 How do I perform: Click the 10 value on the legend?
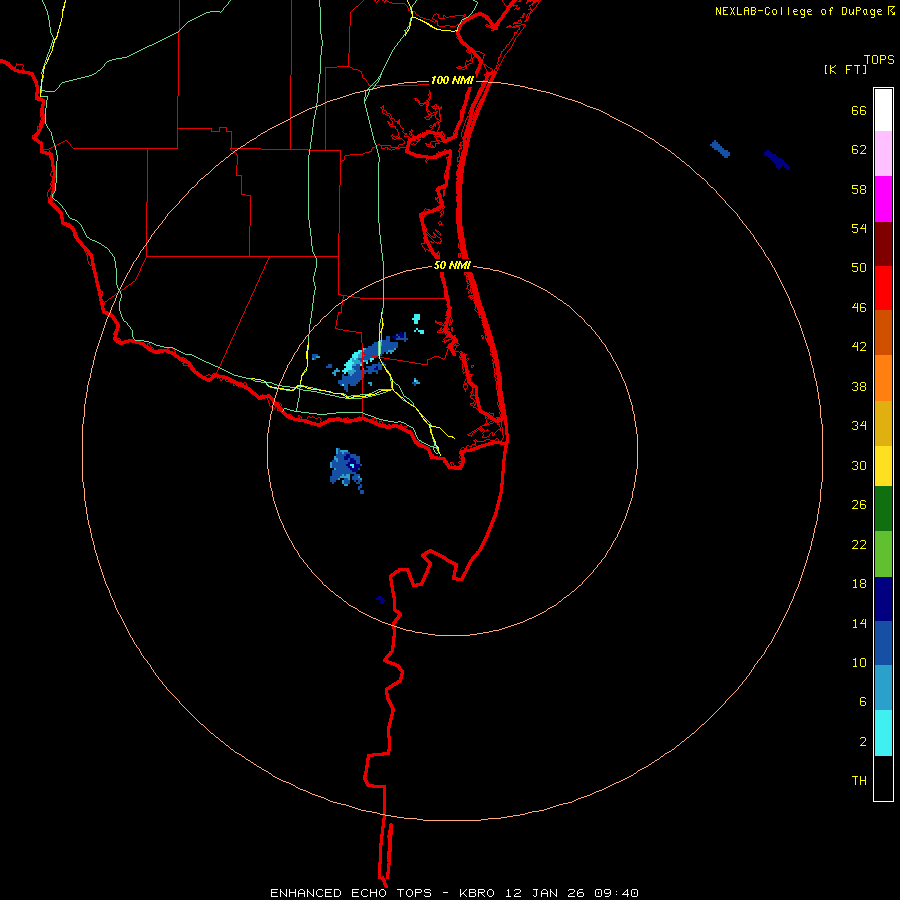coord(859,662)
